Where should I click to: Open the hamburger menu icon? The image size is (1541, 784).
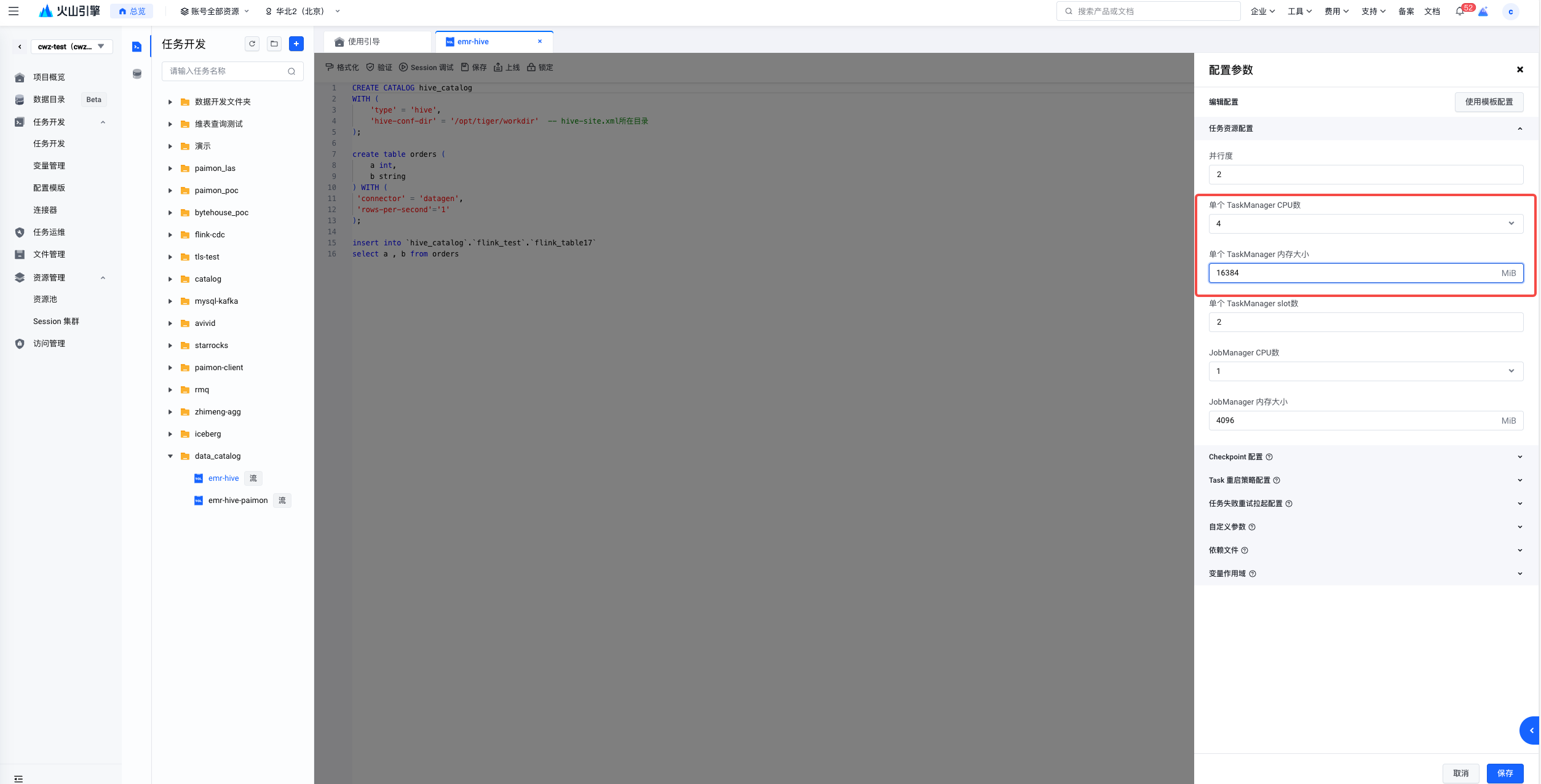click(x=14, y=11)
